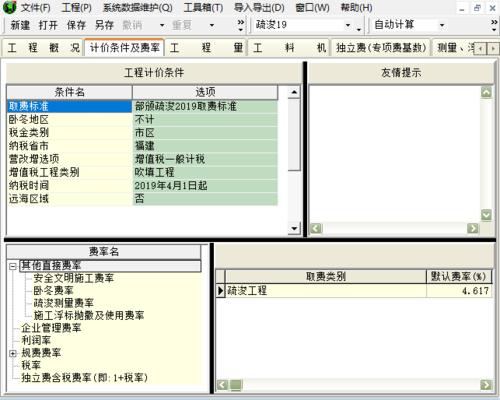Select 卧冬费率 tree item
Screen dimensions: 500x400
(x=53, y=291)
